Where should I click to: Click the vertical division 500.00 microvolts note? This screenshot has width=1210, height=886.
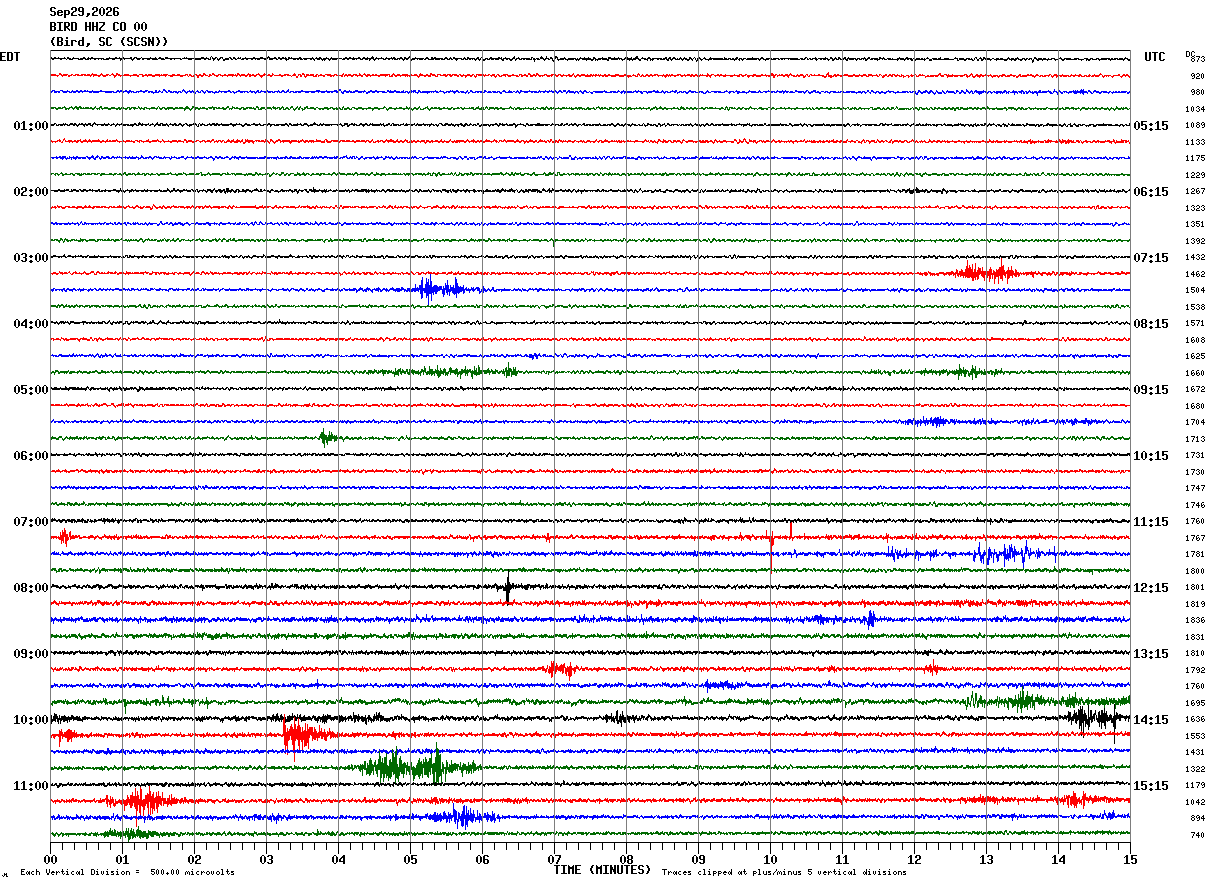point(127,872)
